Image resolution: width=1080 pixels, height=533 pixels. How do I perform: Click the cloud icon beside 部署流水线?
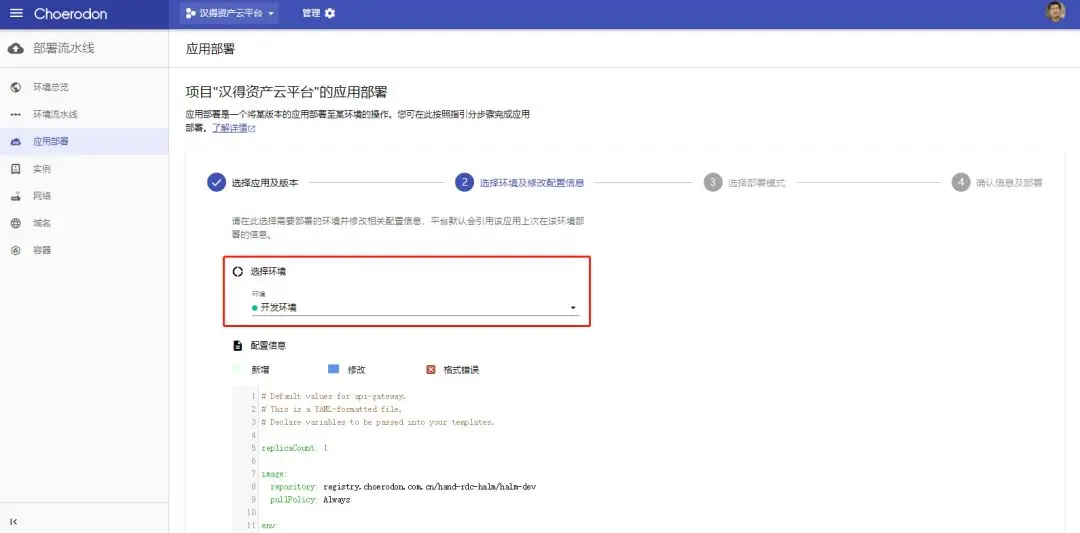(15, 48)
